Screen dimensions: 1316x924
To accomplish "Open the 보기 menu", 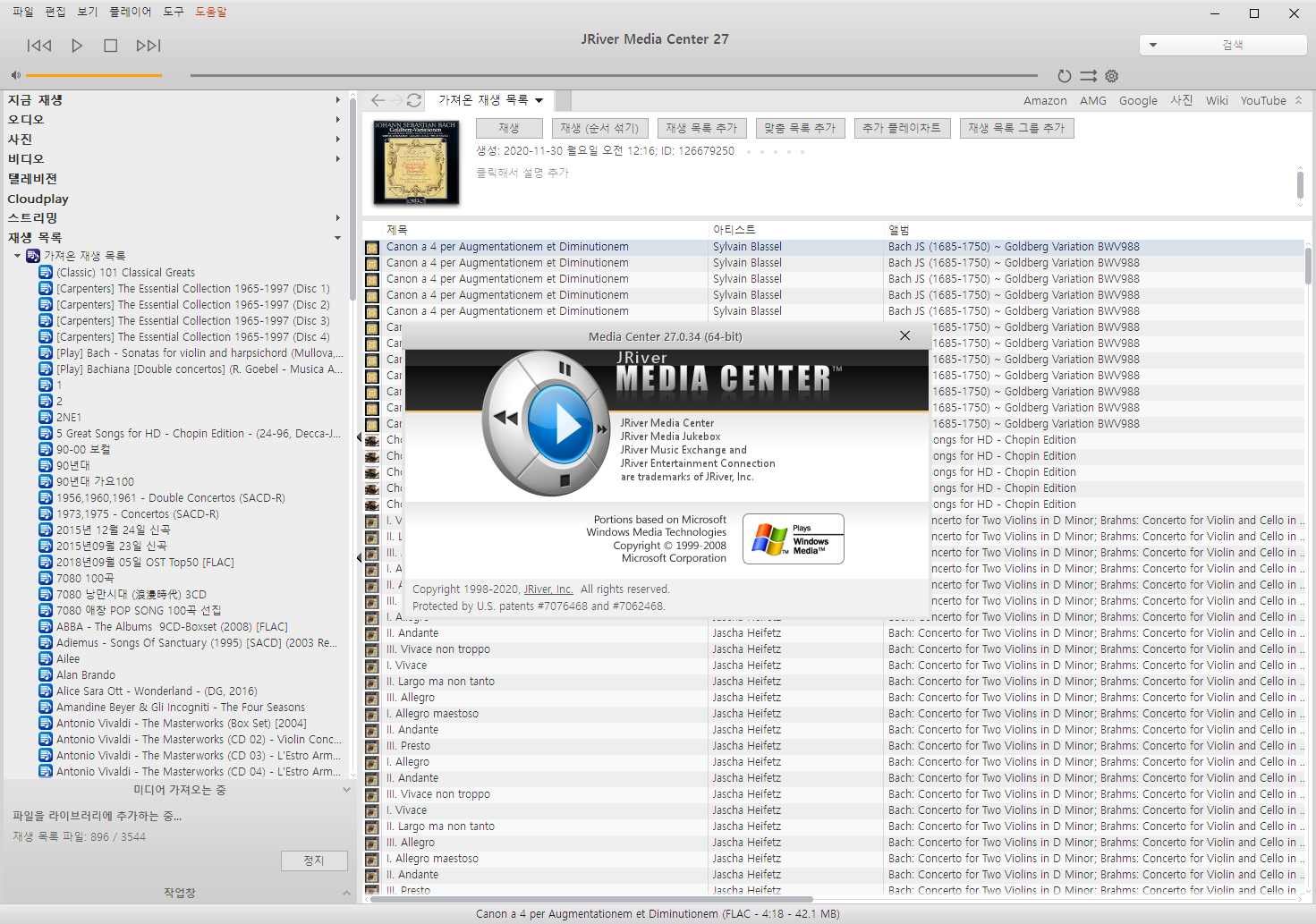I will click(x=88, y=12).
